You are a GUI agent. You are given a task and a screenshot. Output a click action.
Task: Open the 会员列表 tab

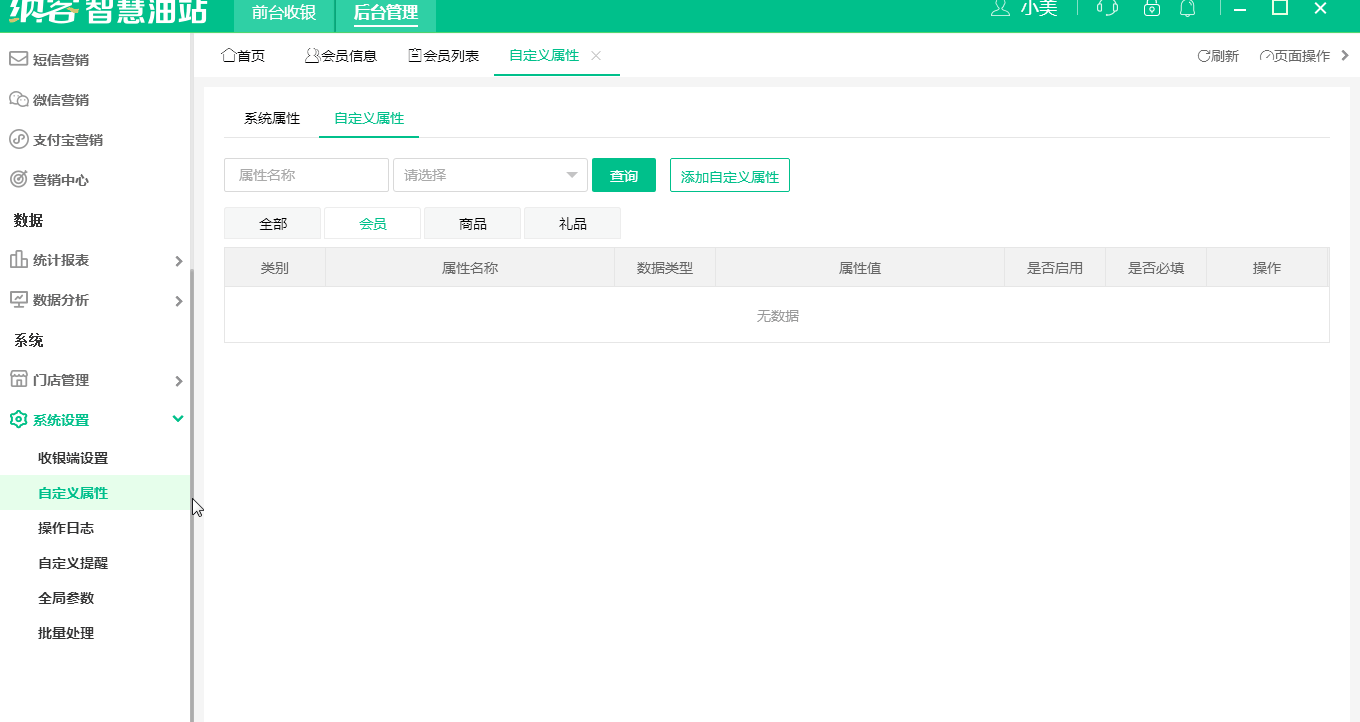pyautogui.click(x=443, y=56)
